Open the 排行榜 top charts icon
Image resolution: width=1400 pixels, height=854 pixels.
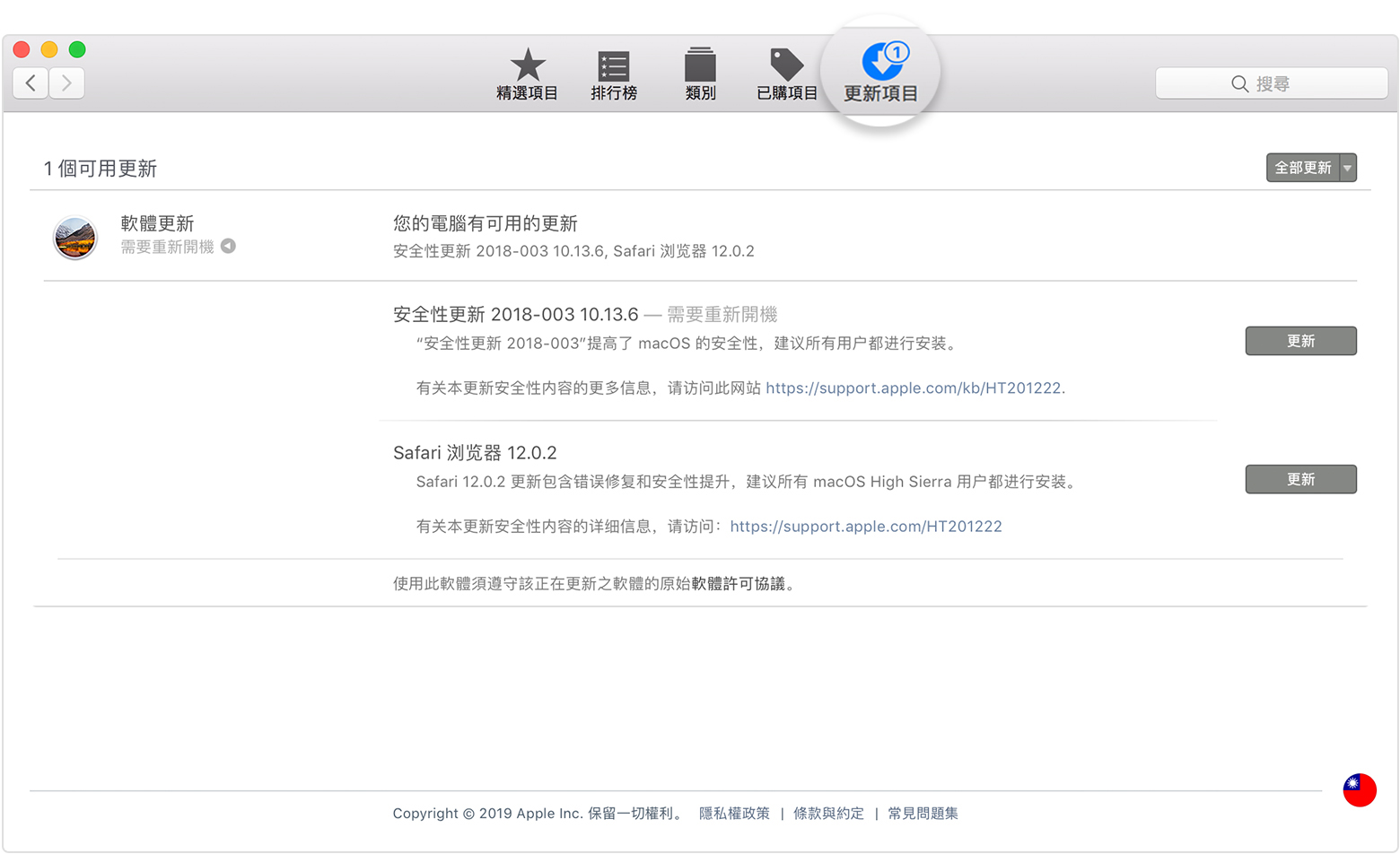(614, 65)
